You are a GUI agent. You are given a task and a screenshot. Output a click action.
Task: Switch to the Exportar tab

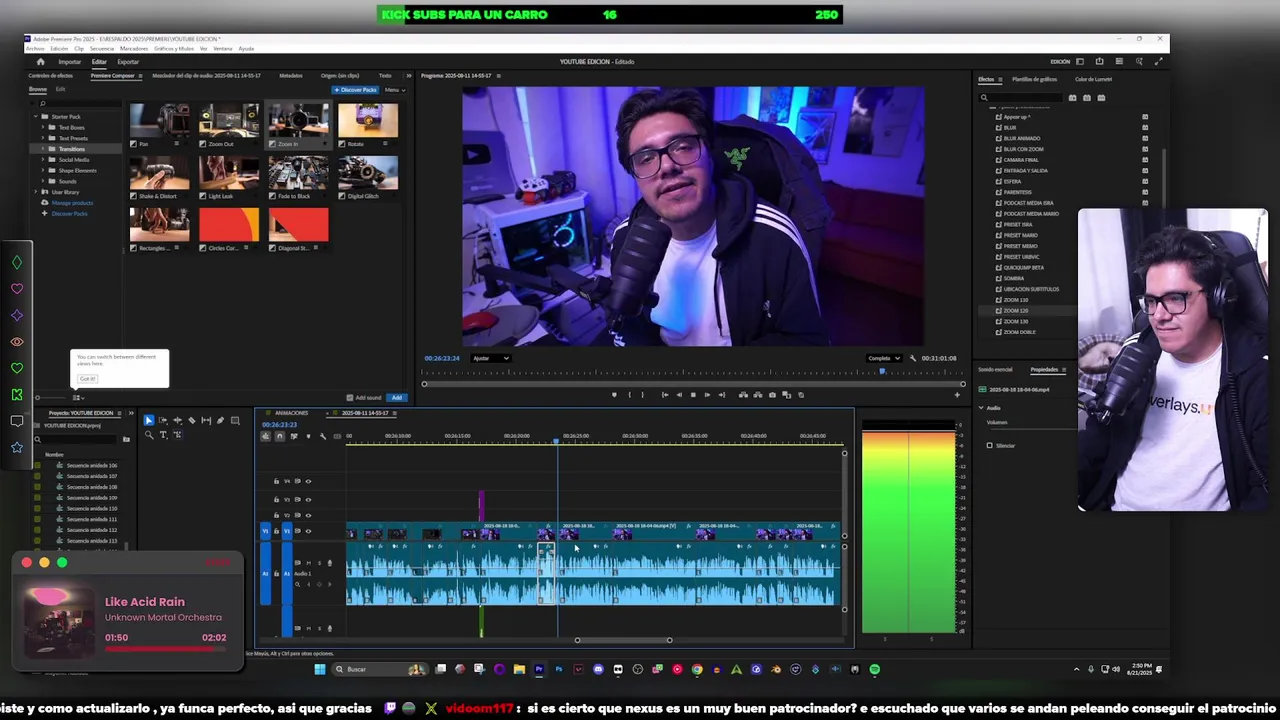[x=128, y=62]
